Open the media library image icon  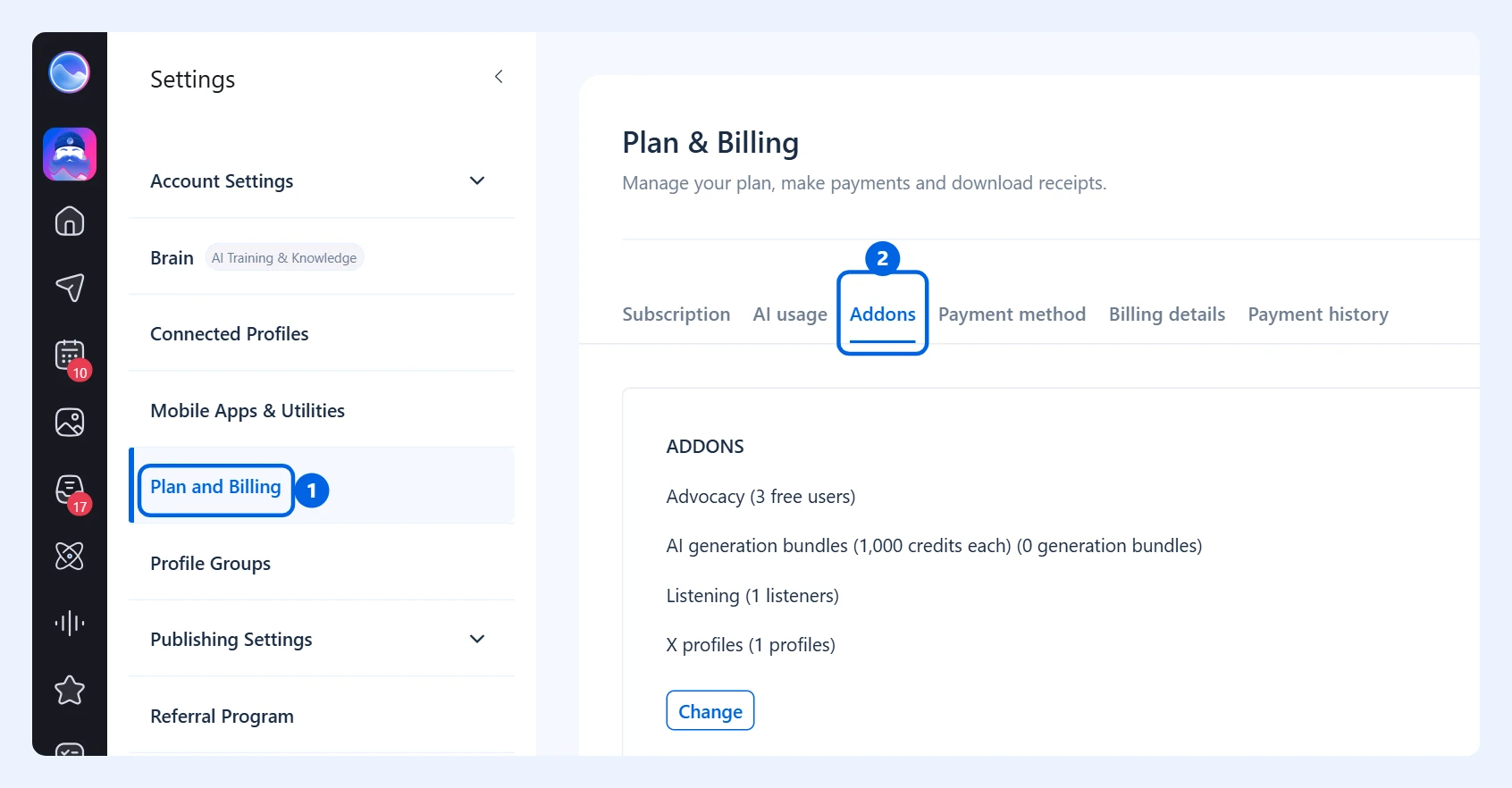70,422
